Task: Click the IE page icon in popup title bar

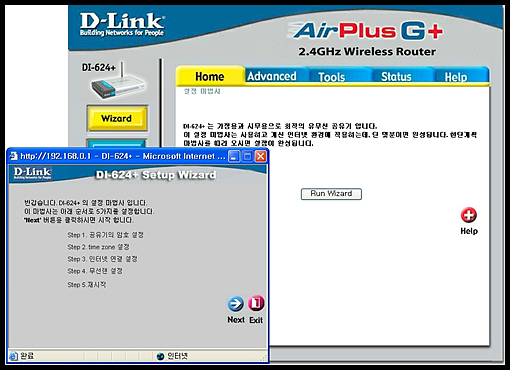Action: tap(14, 156)
